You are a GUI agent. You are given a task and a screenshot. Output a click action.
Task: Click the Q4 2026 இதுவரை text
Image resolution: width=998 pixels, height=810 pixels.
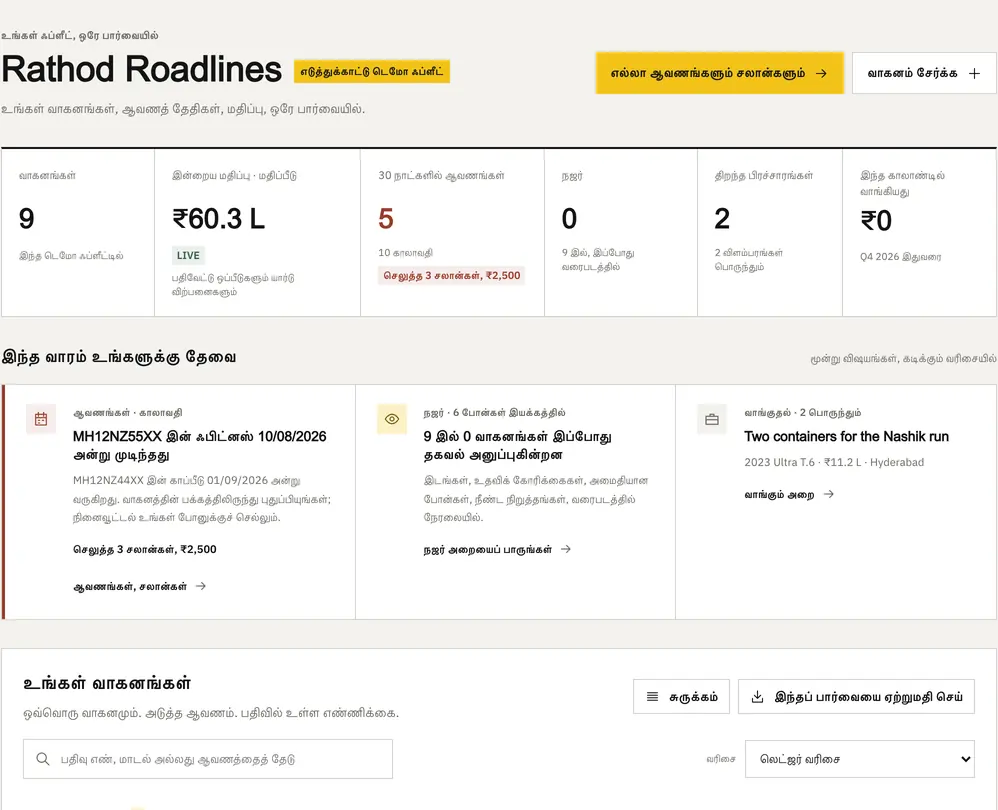tap(900, 256)
